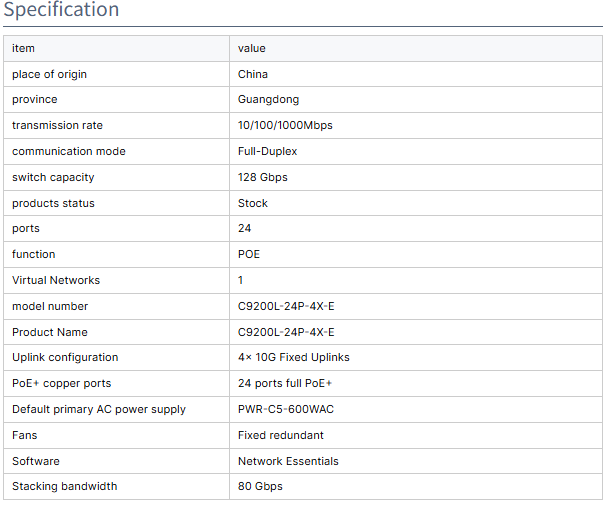Select the C9200L-24P-4X-E model number value

(x=286, y=306)
